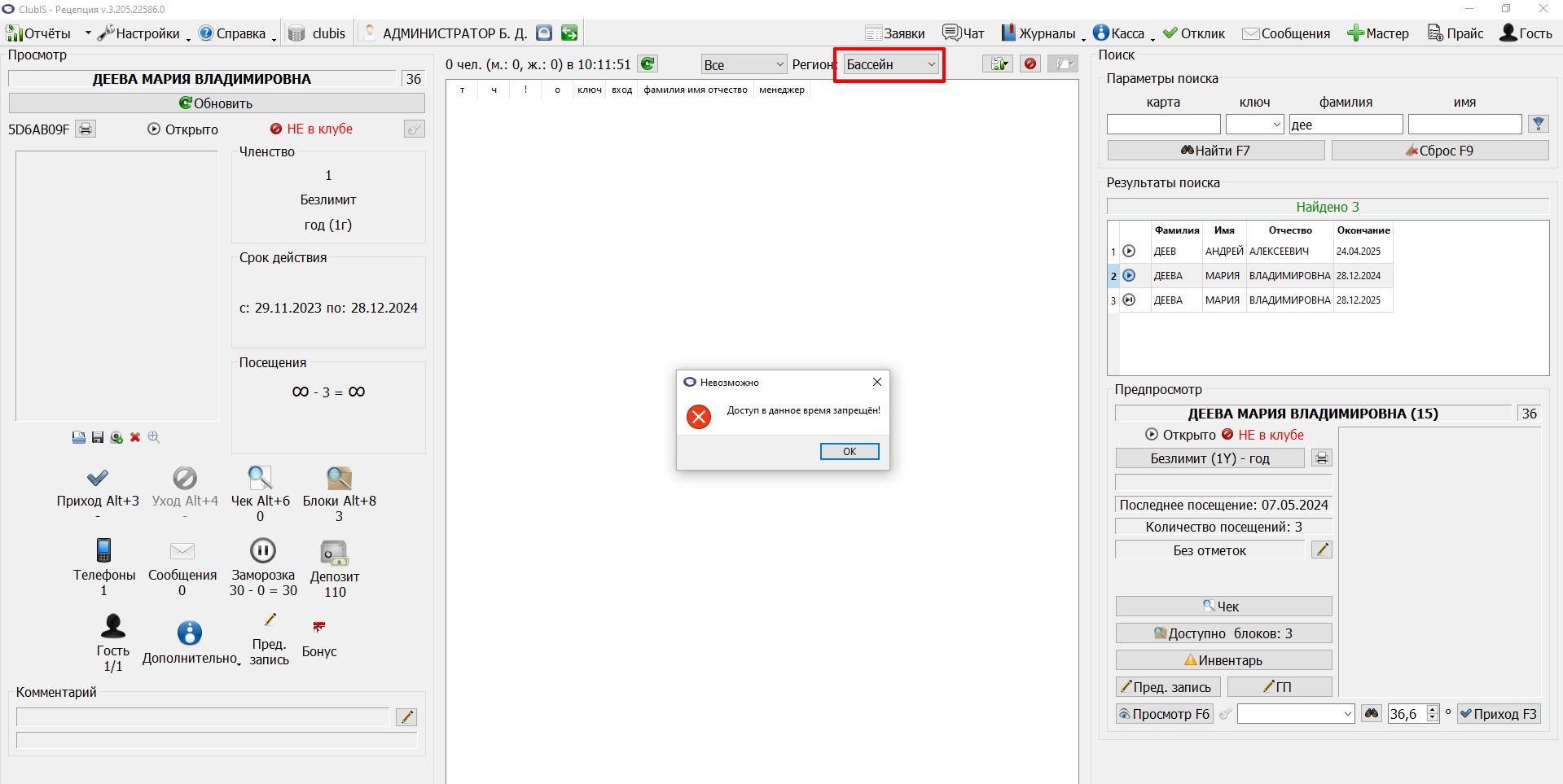Image resolution: width=1563 pixels, height=784 pixels.
Task: Click the Пред. запись pencil icon
Action: pyautogui.click(x=270, y=620)
